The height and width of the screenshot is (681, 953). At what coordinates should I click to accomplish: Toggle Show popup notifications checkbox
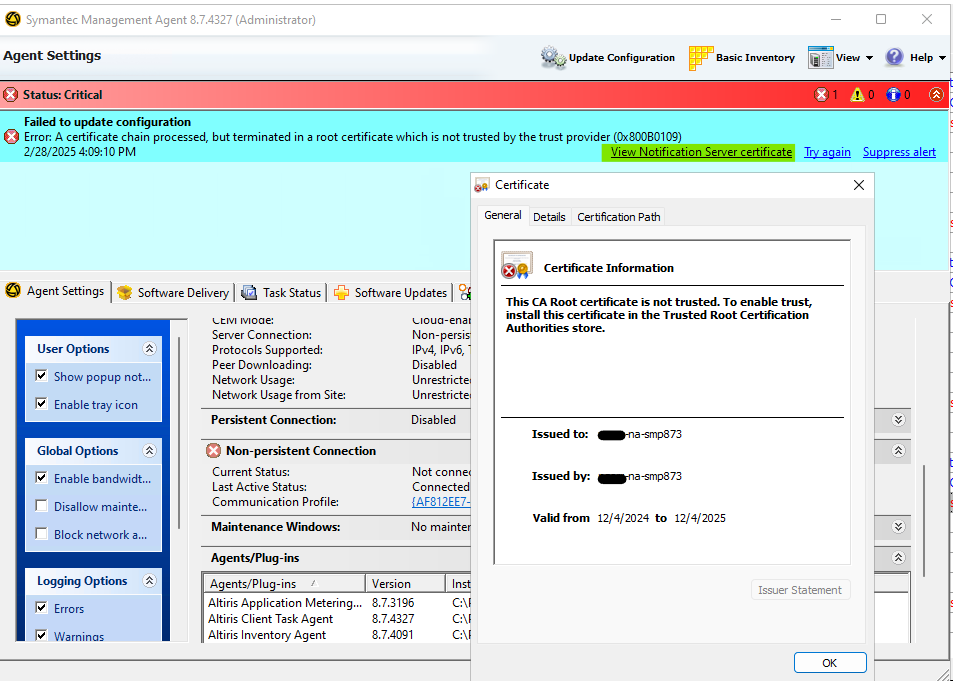[x=41, y=376]
